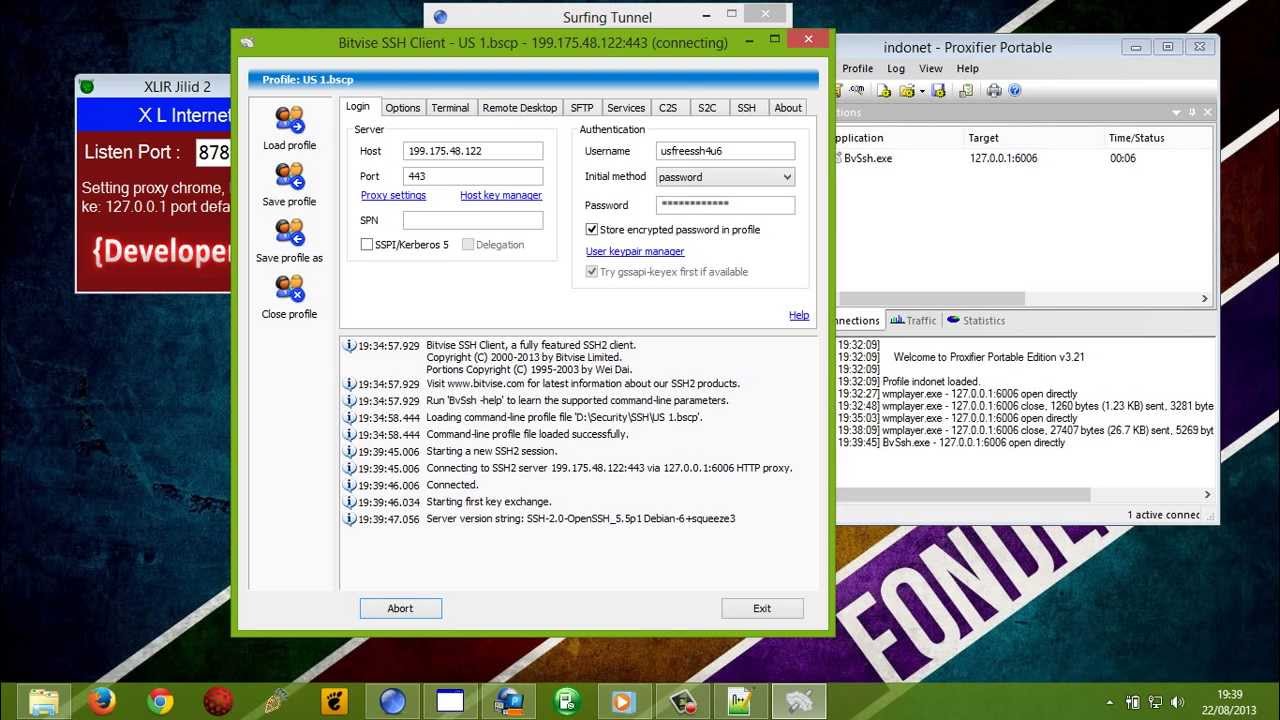This screenshot has width=1280, height=720.
Task: Click into the Password field
Action: tap(726, 204)
